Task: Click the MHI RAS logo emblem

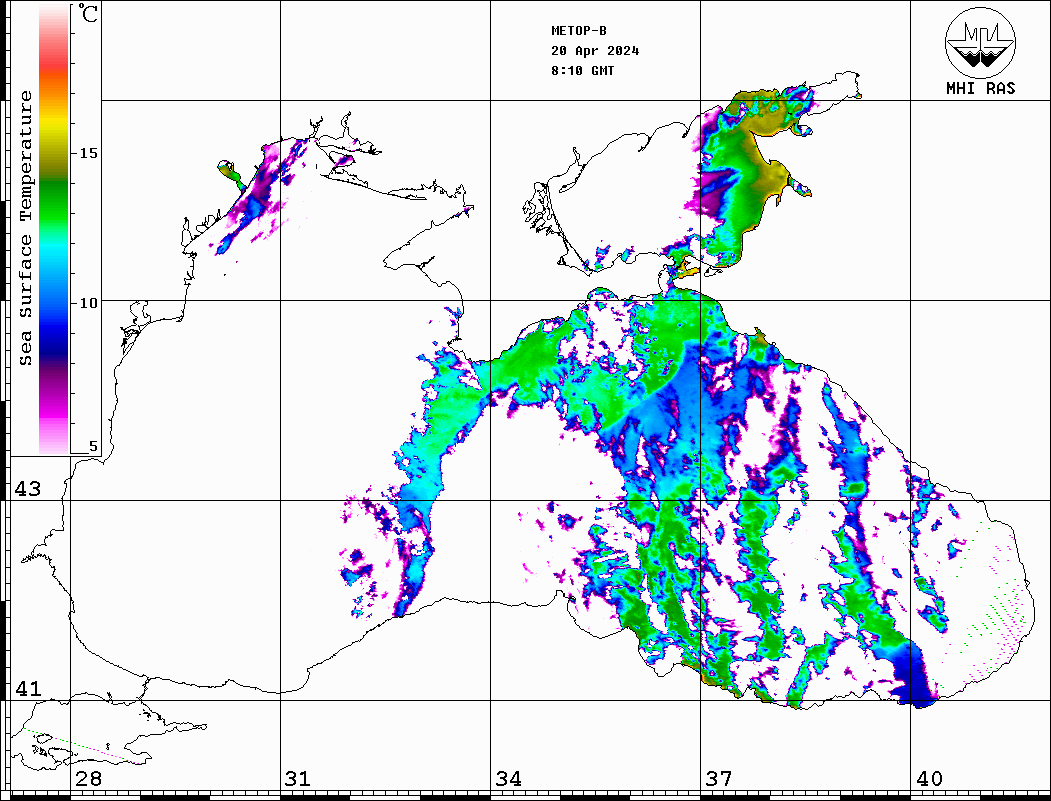Action: tap(981, 42)
